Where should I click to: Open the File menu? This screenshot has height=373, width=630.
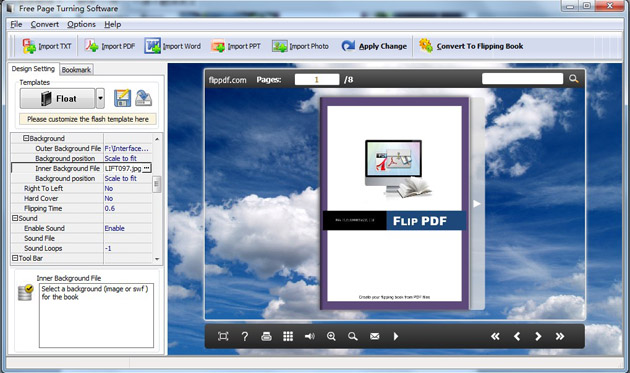click(x=16, y=25)
